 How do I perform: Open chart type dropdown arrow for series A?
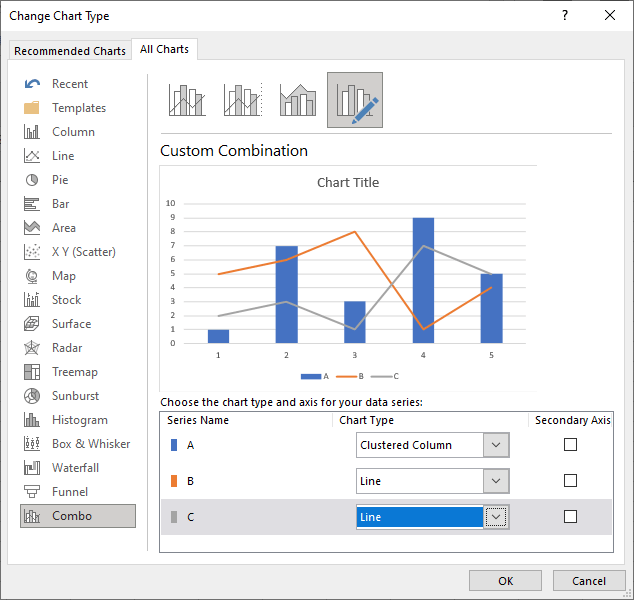(x=496, y=445)
